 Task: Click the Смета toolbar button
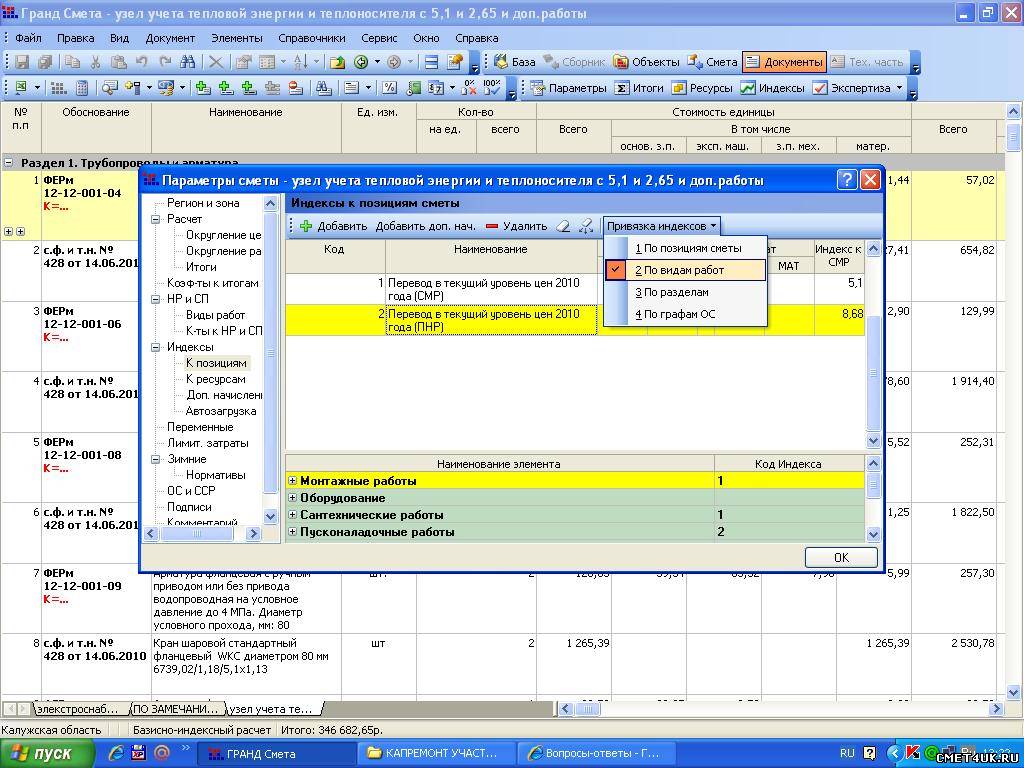click(x=712, y=62)
